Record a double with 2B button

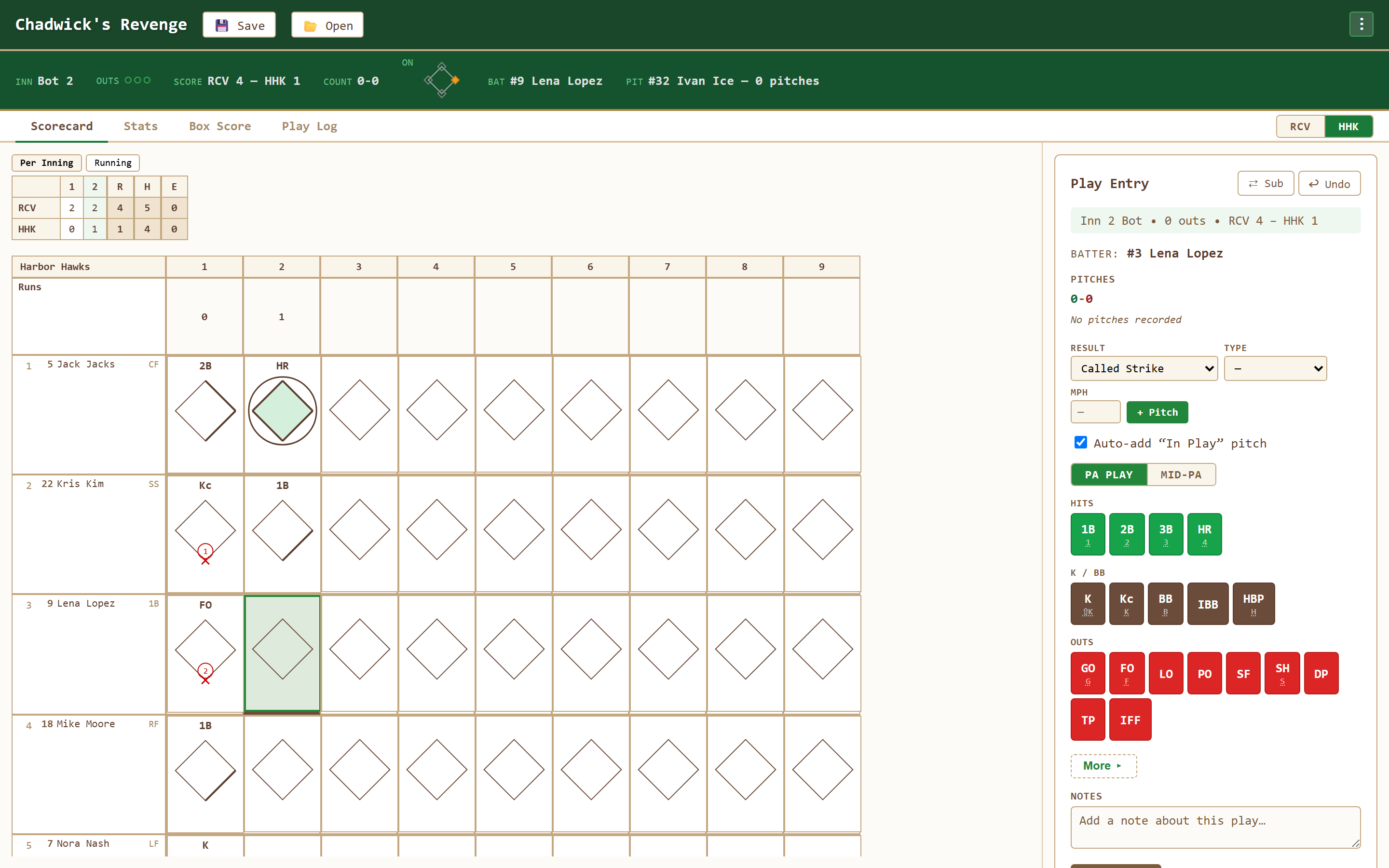1127,534
